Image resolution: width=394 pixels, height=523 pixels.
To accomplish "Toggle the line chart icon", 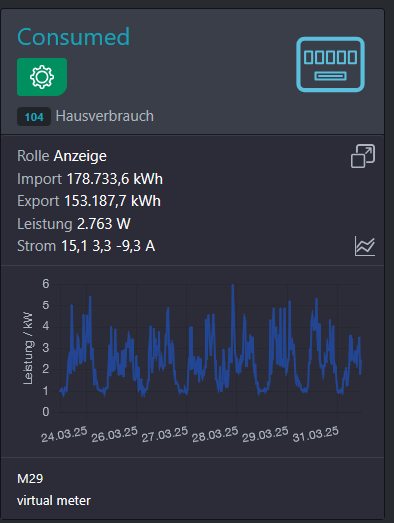I will coord(365,246).
